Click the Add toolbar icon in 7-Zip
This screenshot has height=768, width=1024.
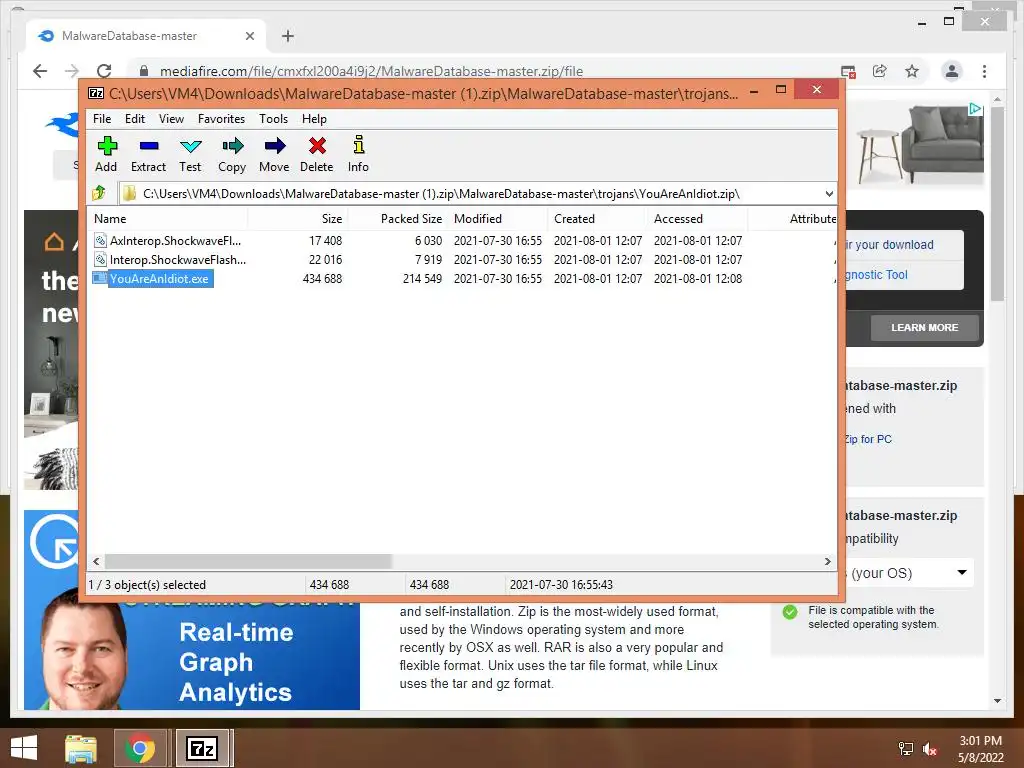(106, 153)
